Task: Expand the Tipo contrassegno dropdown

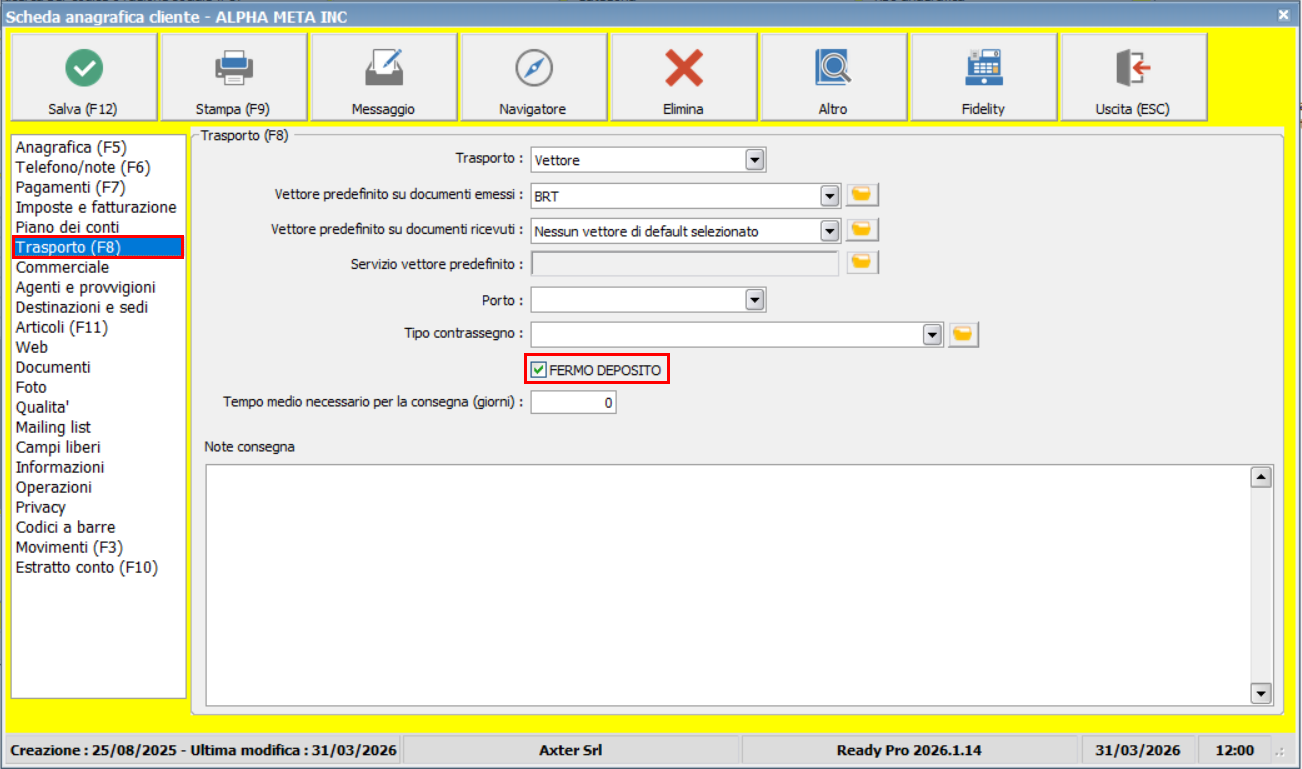Action: 933,334
